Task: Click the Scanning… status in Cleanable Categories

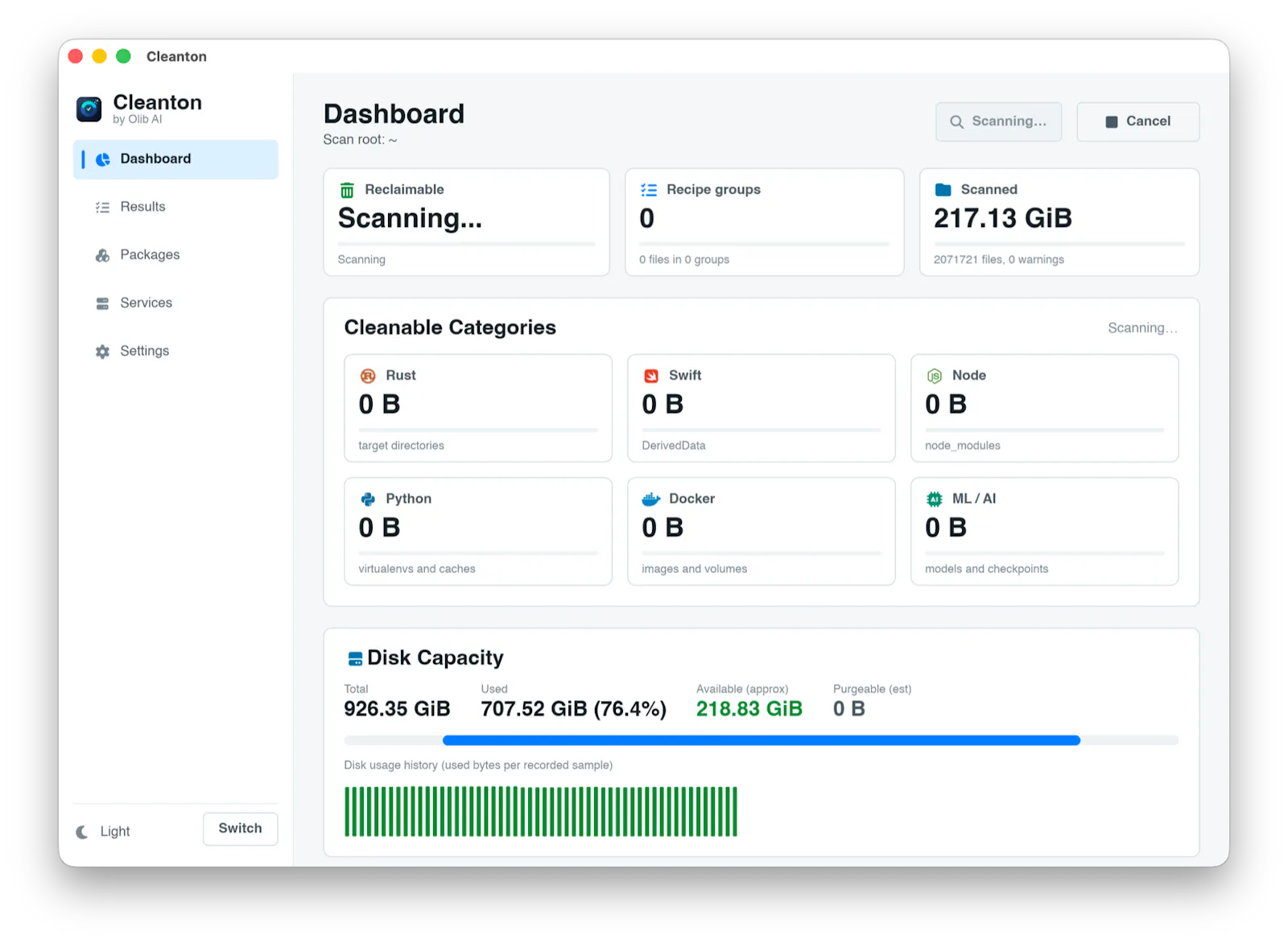Action: [x=1142, y=328]
